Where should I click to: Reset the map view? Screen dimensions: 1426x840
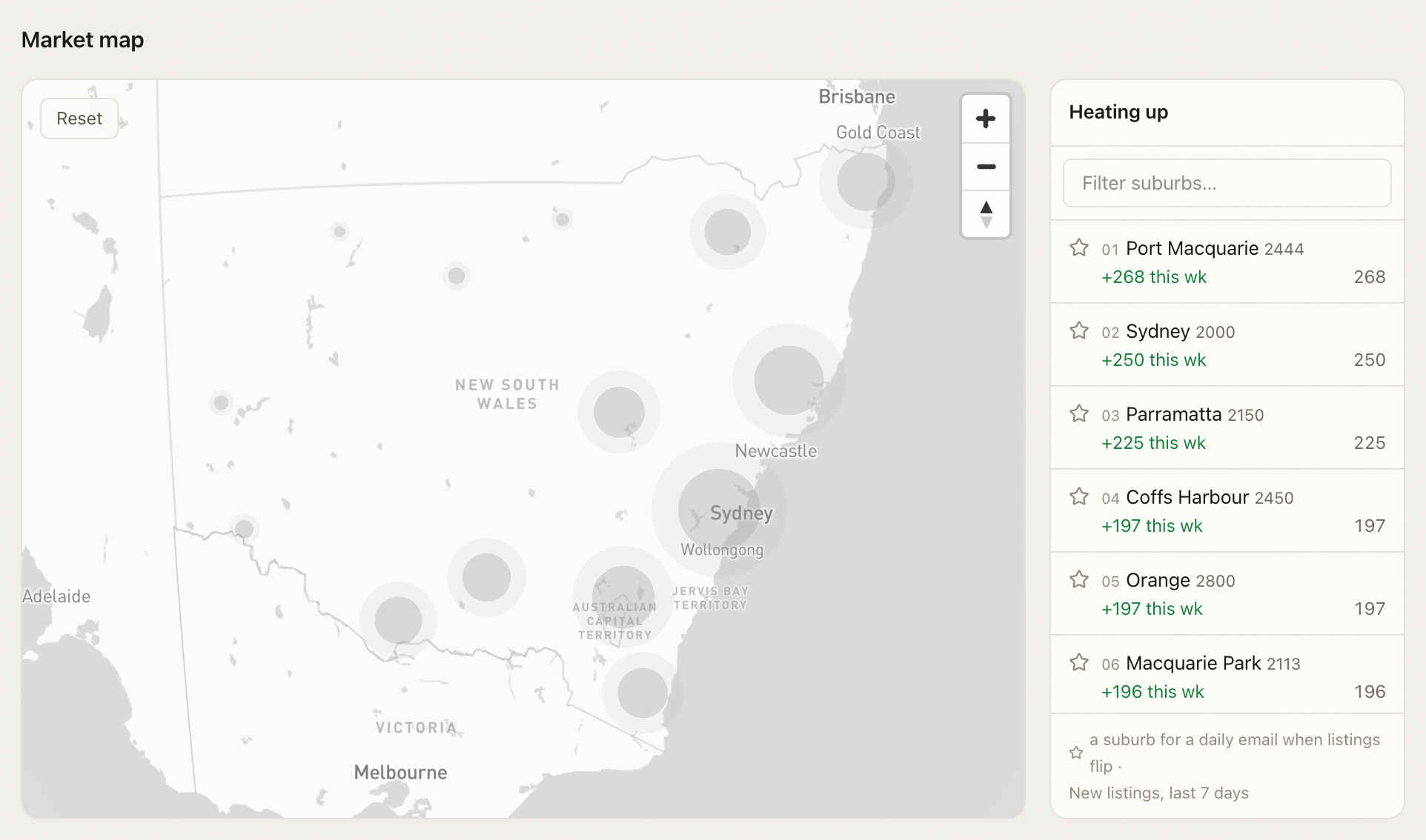79,119
